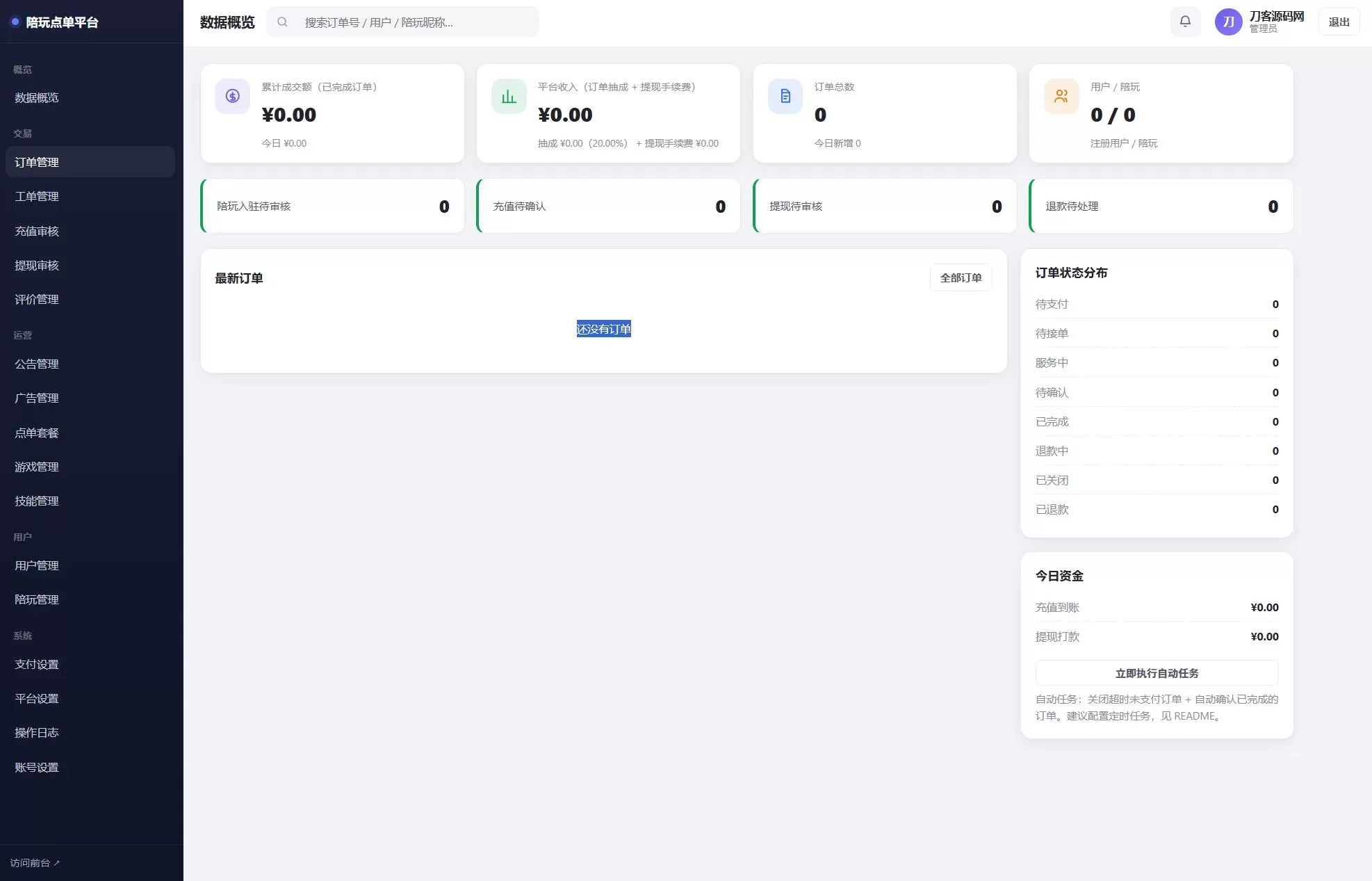Open the 退款待处理 card

point(1161,206)
